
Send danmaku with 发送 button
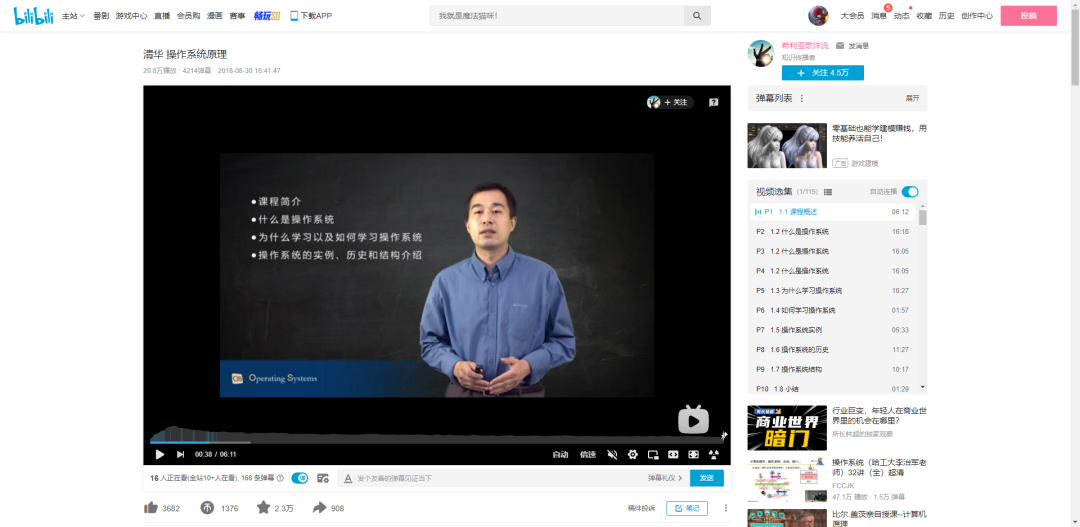point(707,478)
